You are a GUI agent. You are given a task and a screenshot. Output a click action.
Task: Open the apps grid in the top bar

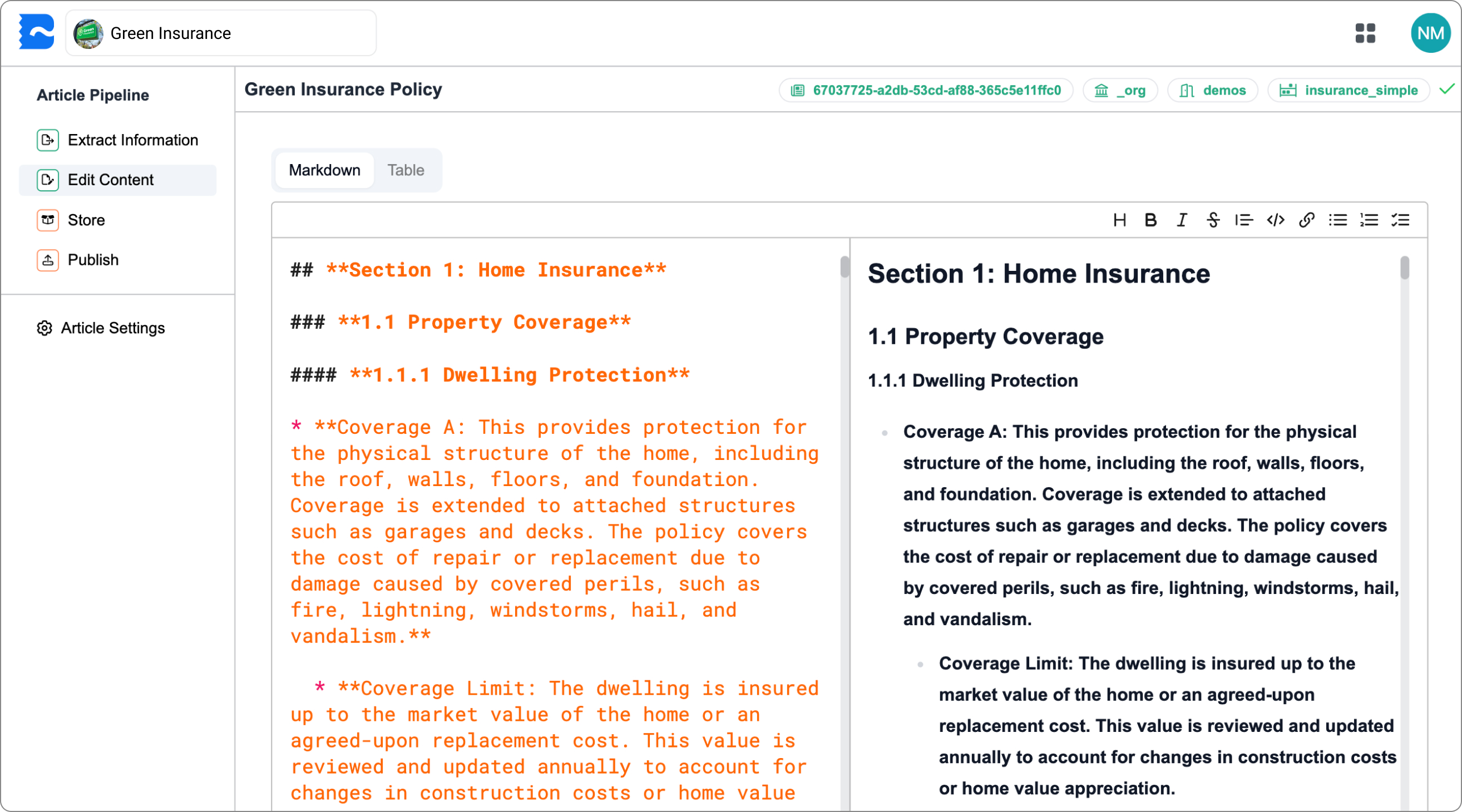tap(1366, 33)
